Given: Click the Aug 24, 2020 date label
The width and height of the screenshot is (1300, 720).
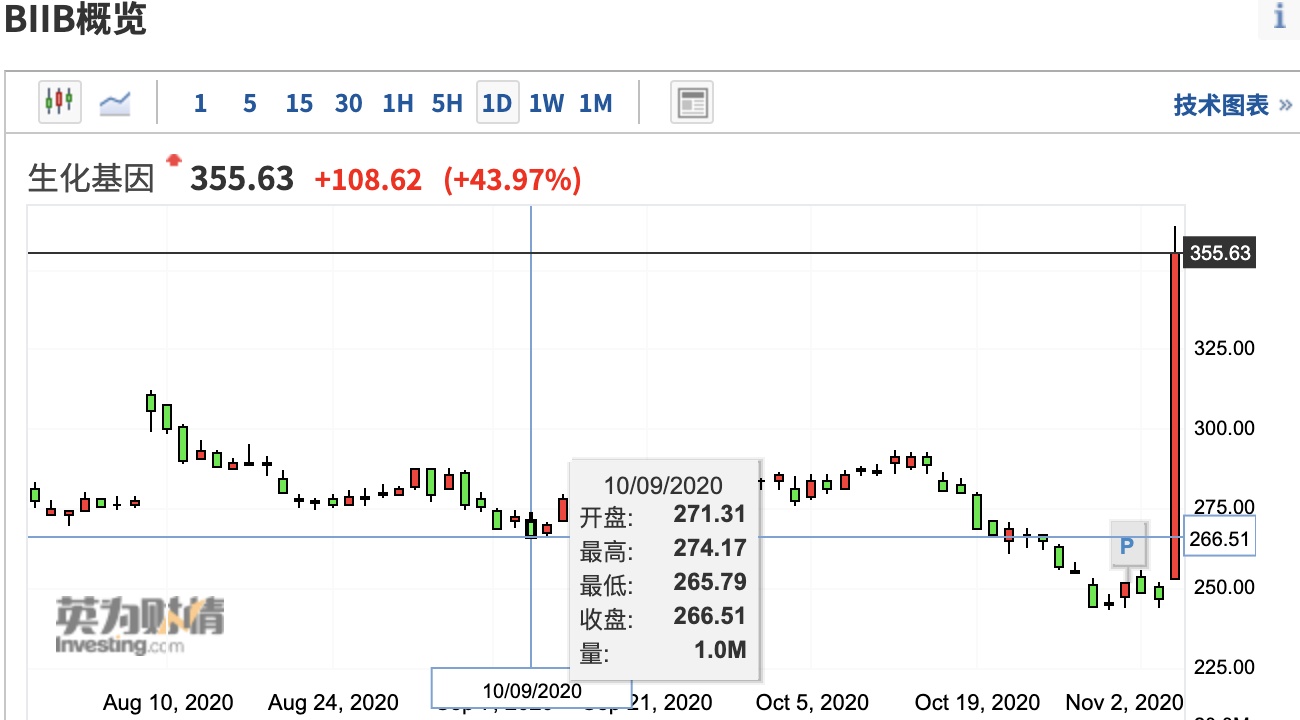Looking at the screenshot, I should [333, 702].
